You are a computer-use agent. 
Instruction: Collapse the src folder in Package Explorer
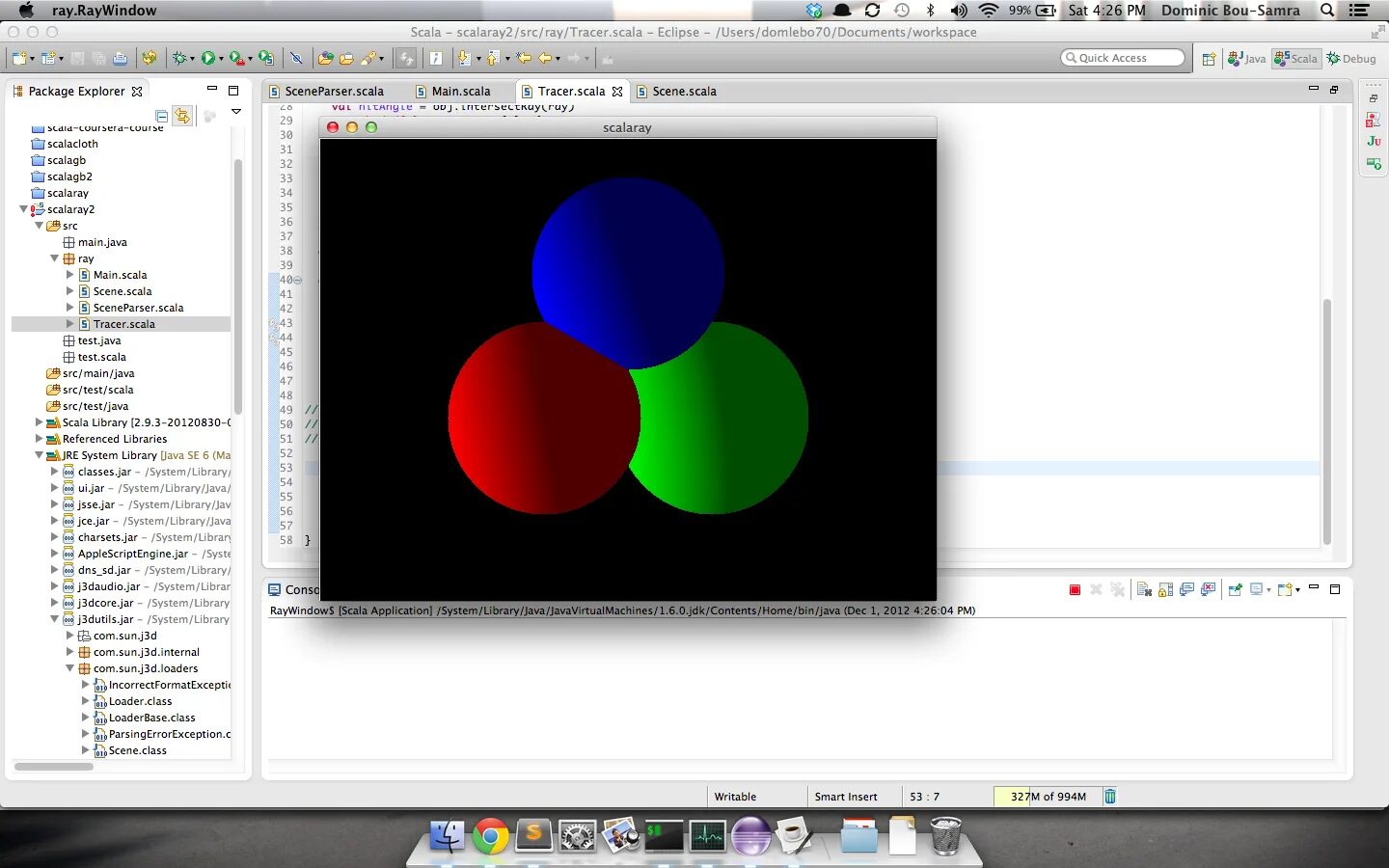40,226
